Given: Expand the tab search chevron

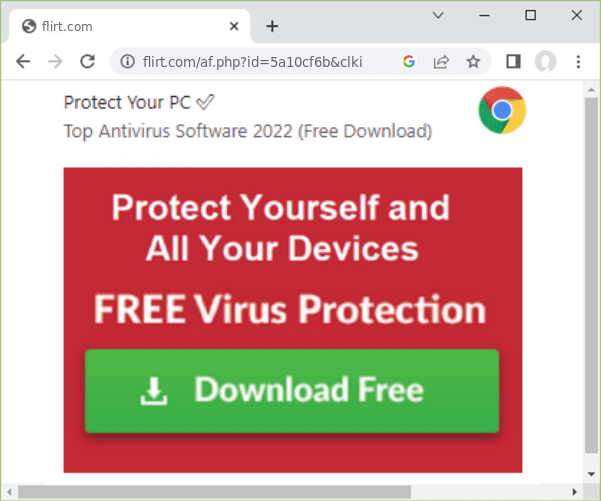Looking at the screenshot, I should tap(438, 15).
